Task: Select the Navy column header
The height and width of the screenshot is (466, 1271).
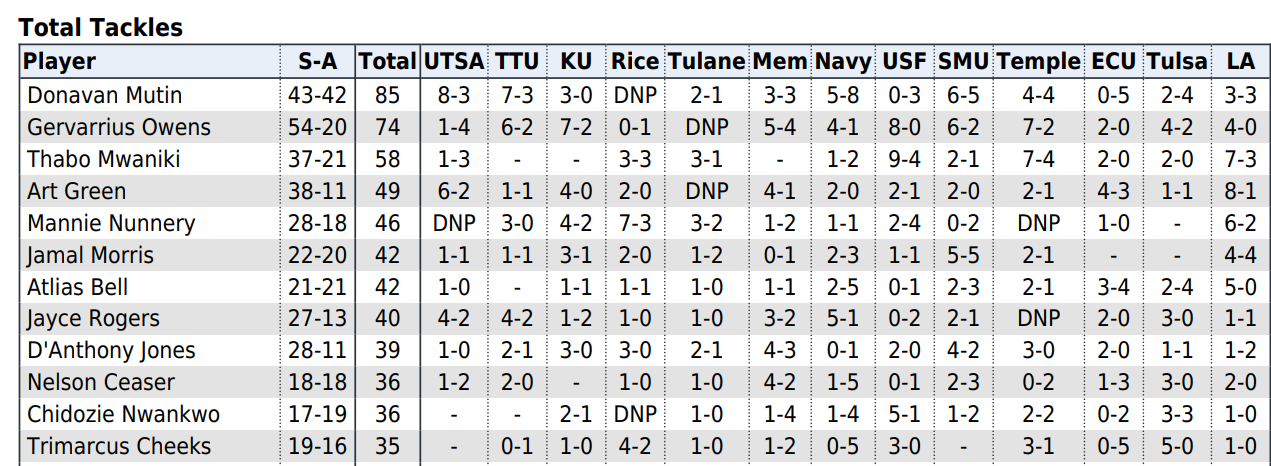Action: [843, 62]
